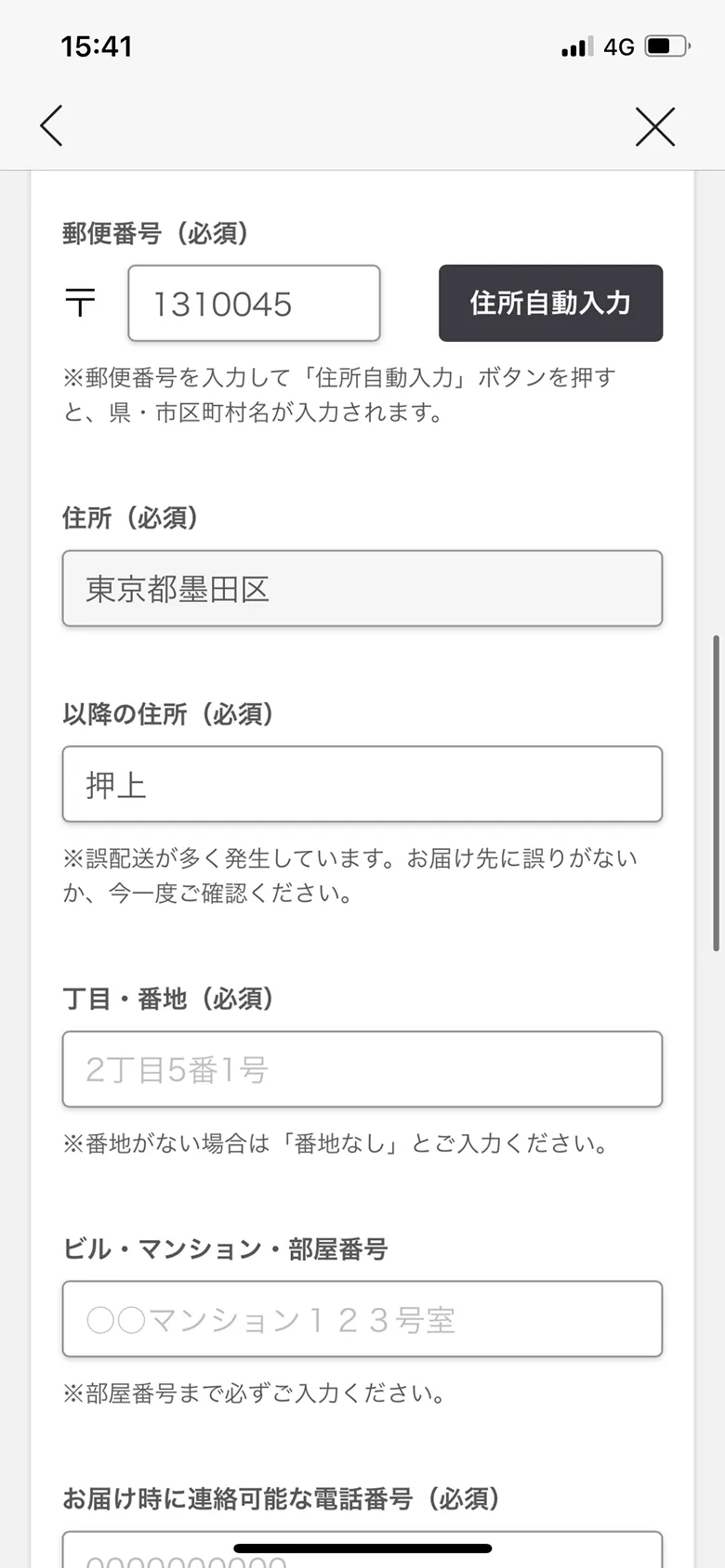This screenshot has height=1568, width=725.
Task: Focus the postal code field containing 1310045
Action: click(x=254, y=304)
